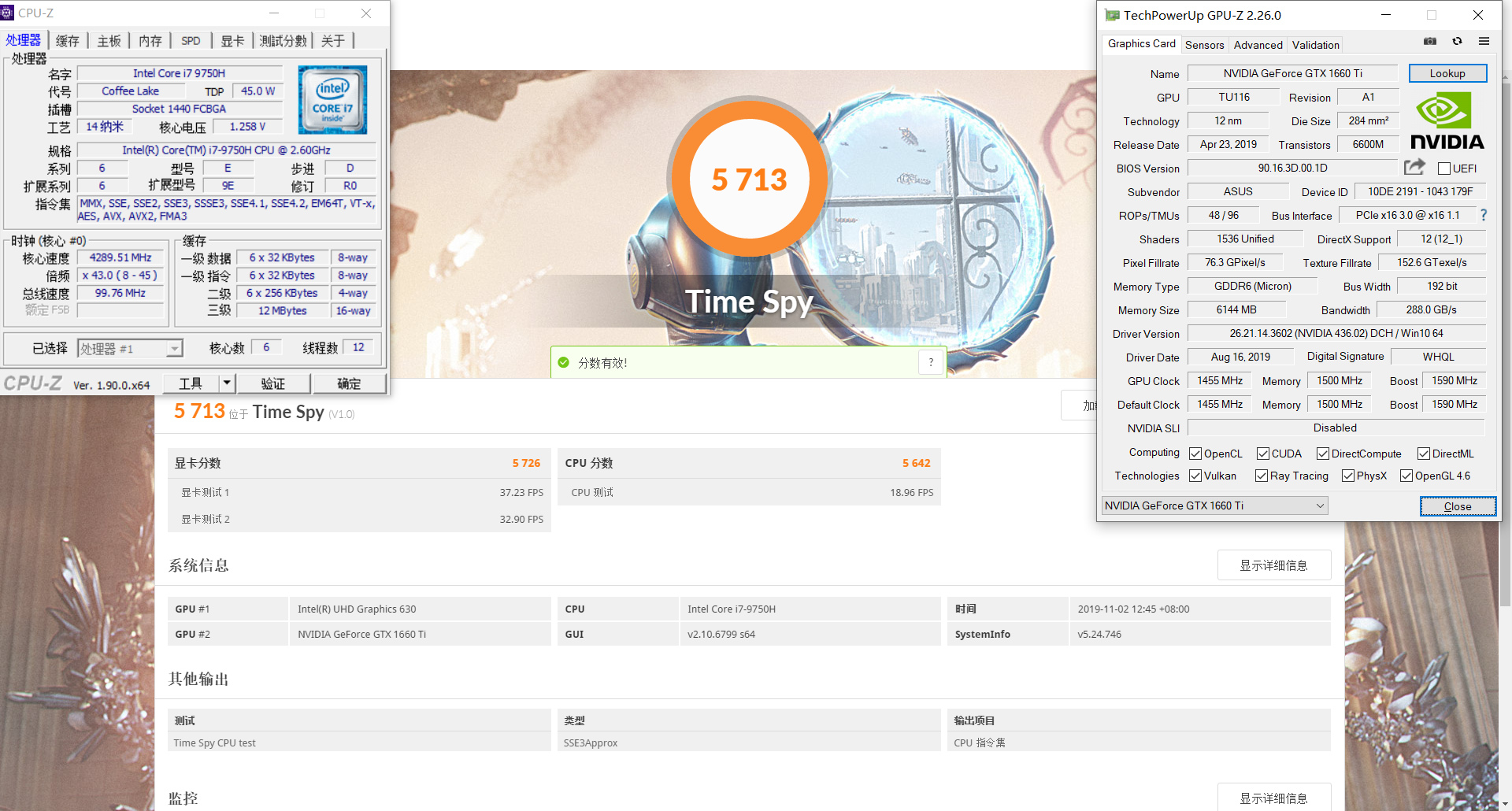Click the Lookup button in GPU-Z

tap(1447, 73)
